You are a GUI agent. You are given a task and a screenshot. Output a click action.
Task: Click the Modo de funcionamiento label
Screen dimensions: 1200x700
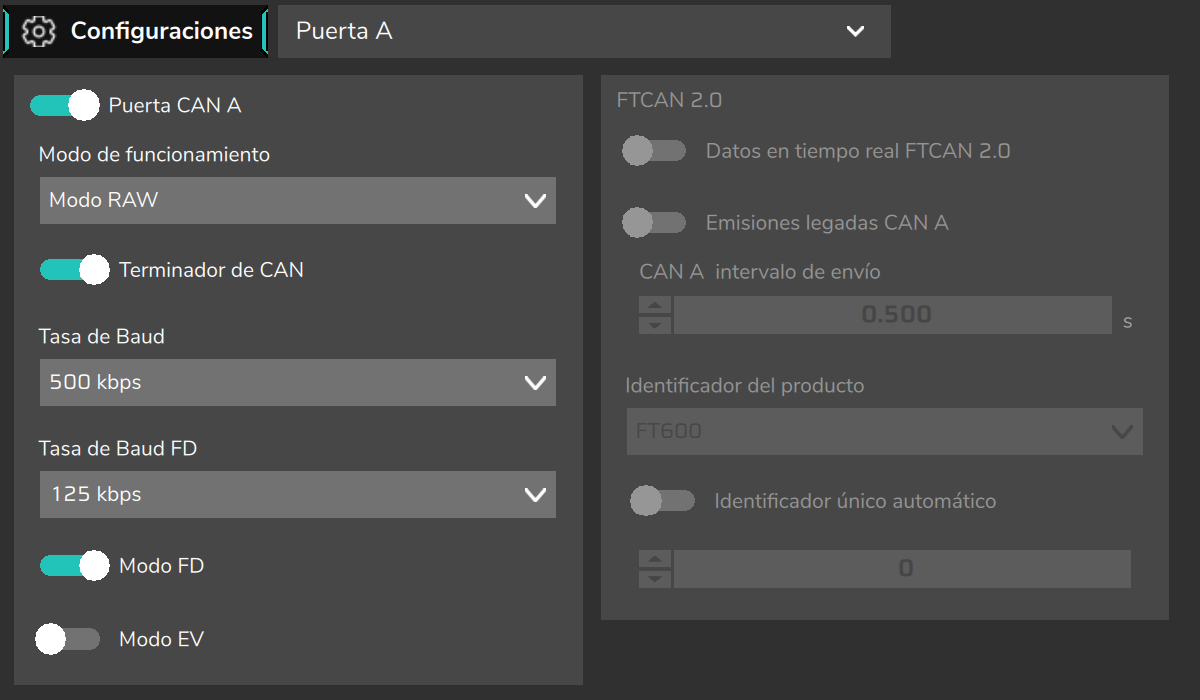click(154, 154)
